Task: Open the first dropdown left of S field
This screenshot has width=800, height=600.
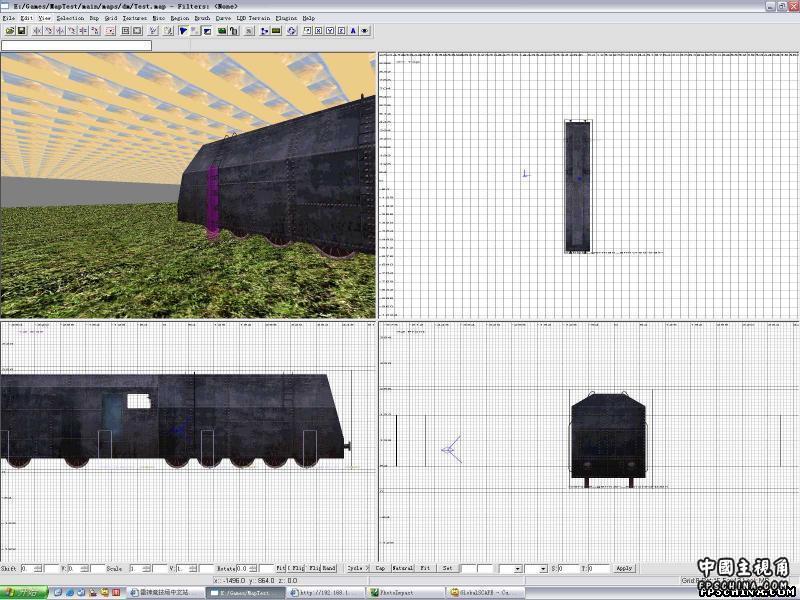Action: 511,568
